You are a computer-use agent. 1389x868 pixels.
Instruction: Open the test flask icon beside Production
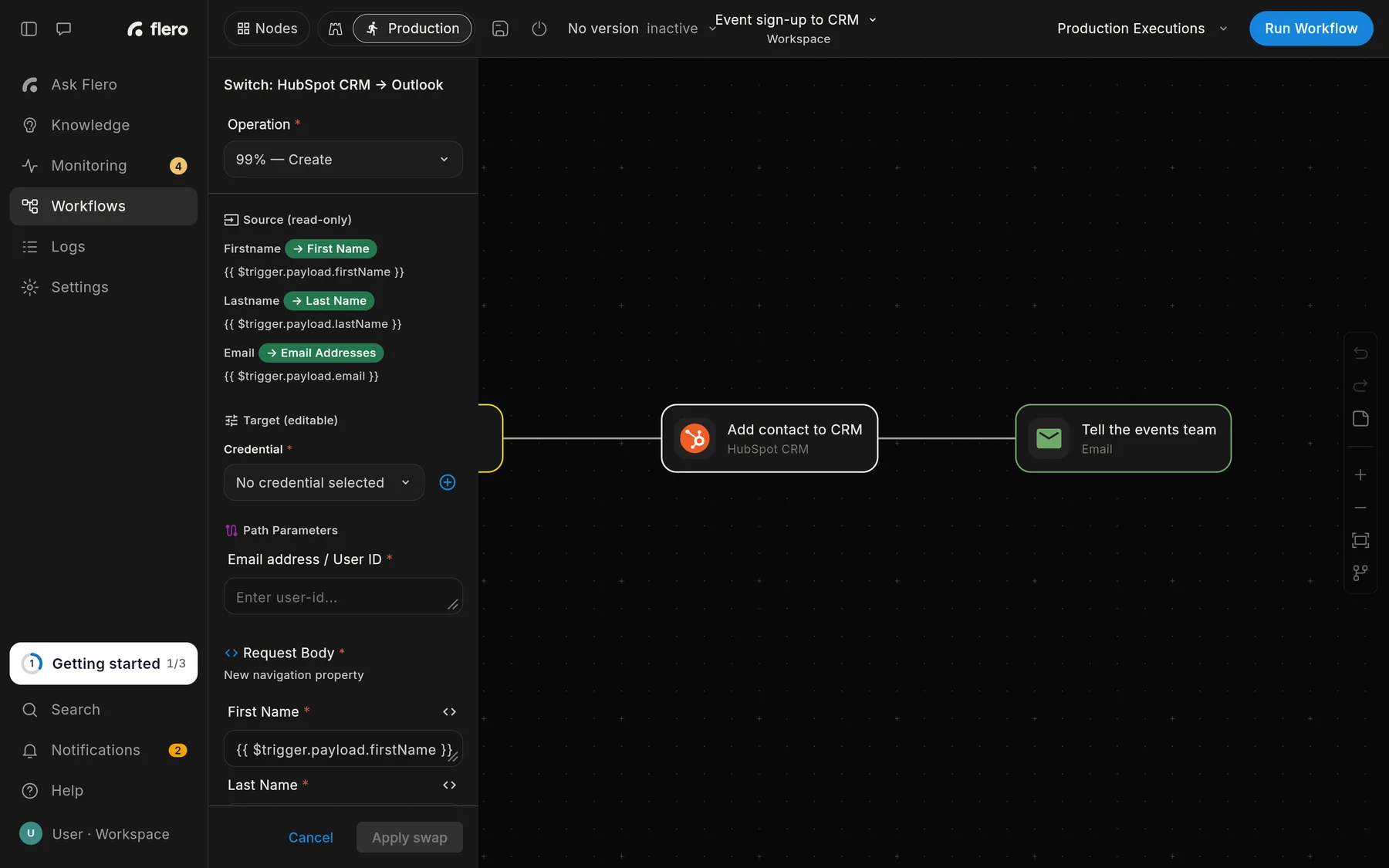[335, 29]
